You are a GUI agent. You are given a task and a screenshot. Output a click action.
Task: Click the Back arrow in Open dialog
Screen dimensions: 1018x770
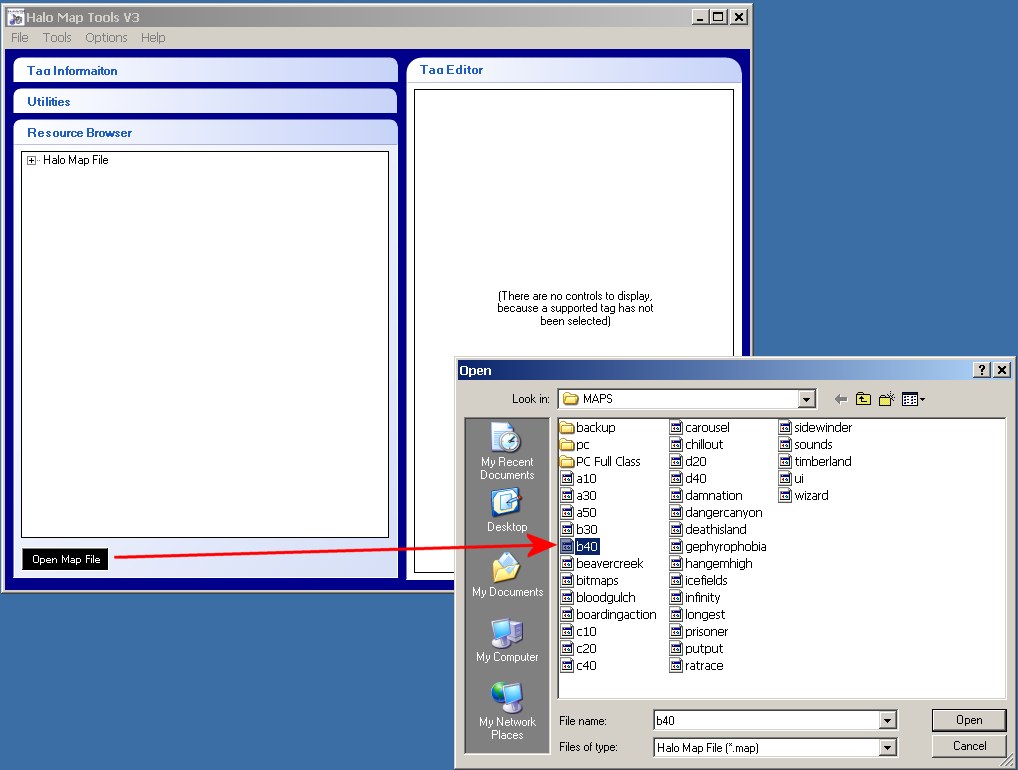tap(840, 399)
